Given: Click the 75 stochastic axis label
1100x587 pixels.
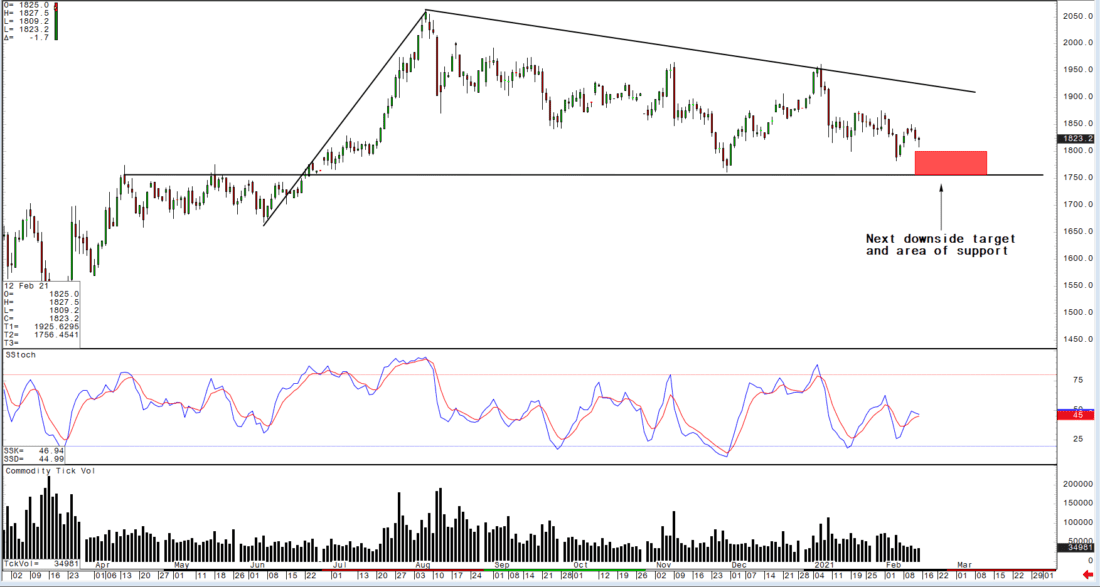Looking at the screenshot, I should point(1078,379).
